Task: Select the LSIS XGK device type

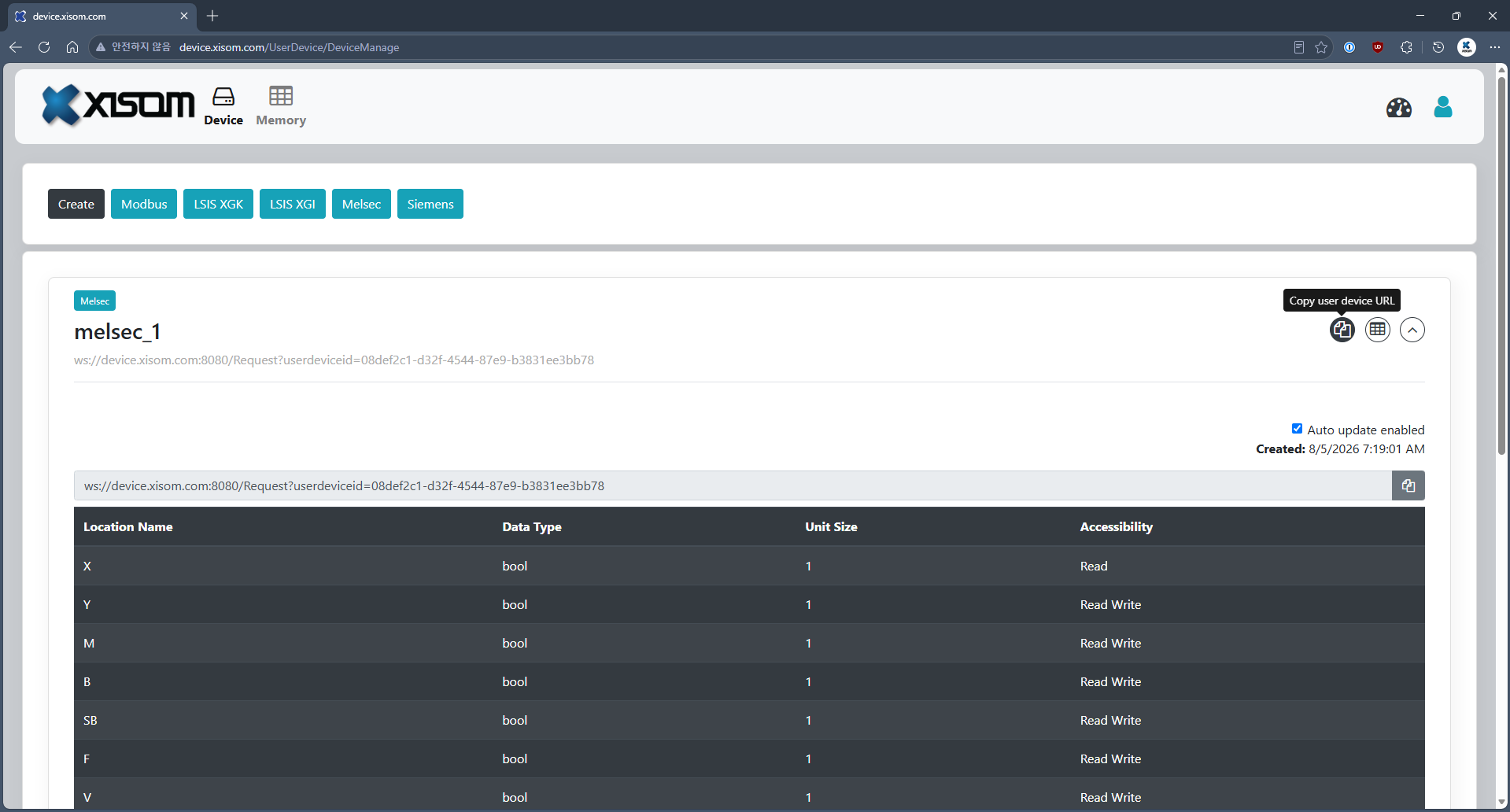Action: 219,204
